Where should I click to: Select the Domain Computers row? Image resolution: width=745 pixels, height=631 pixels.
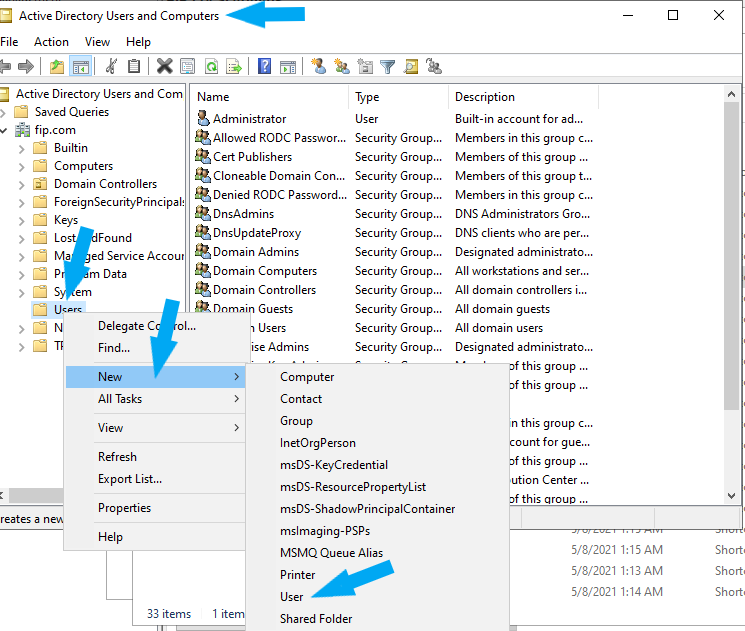[394, 271]
